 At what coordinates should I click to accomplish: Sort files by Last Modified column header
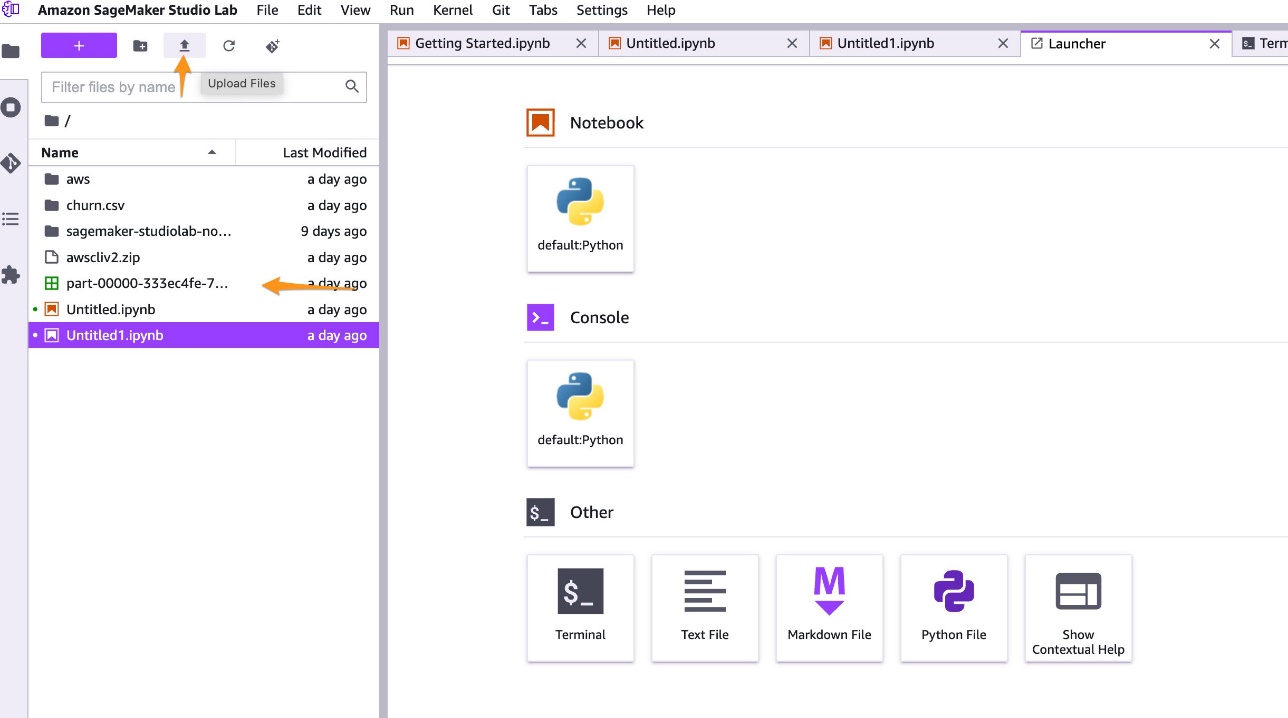click(x=307, y=152)
